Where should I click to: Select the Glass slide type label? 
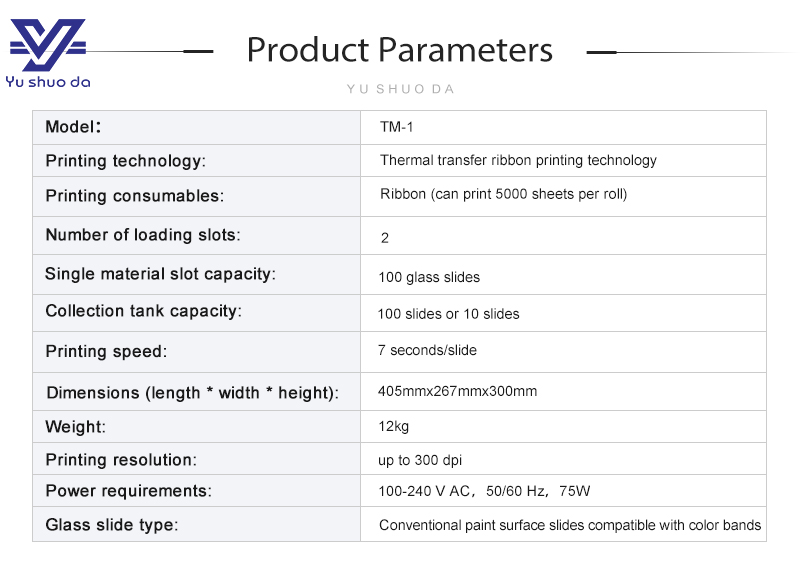(112, 525)
